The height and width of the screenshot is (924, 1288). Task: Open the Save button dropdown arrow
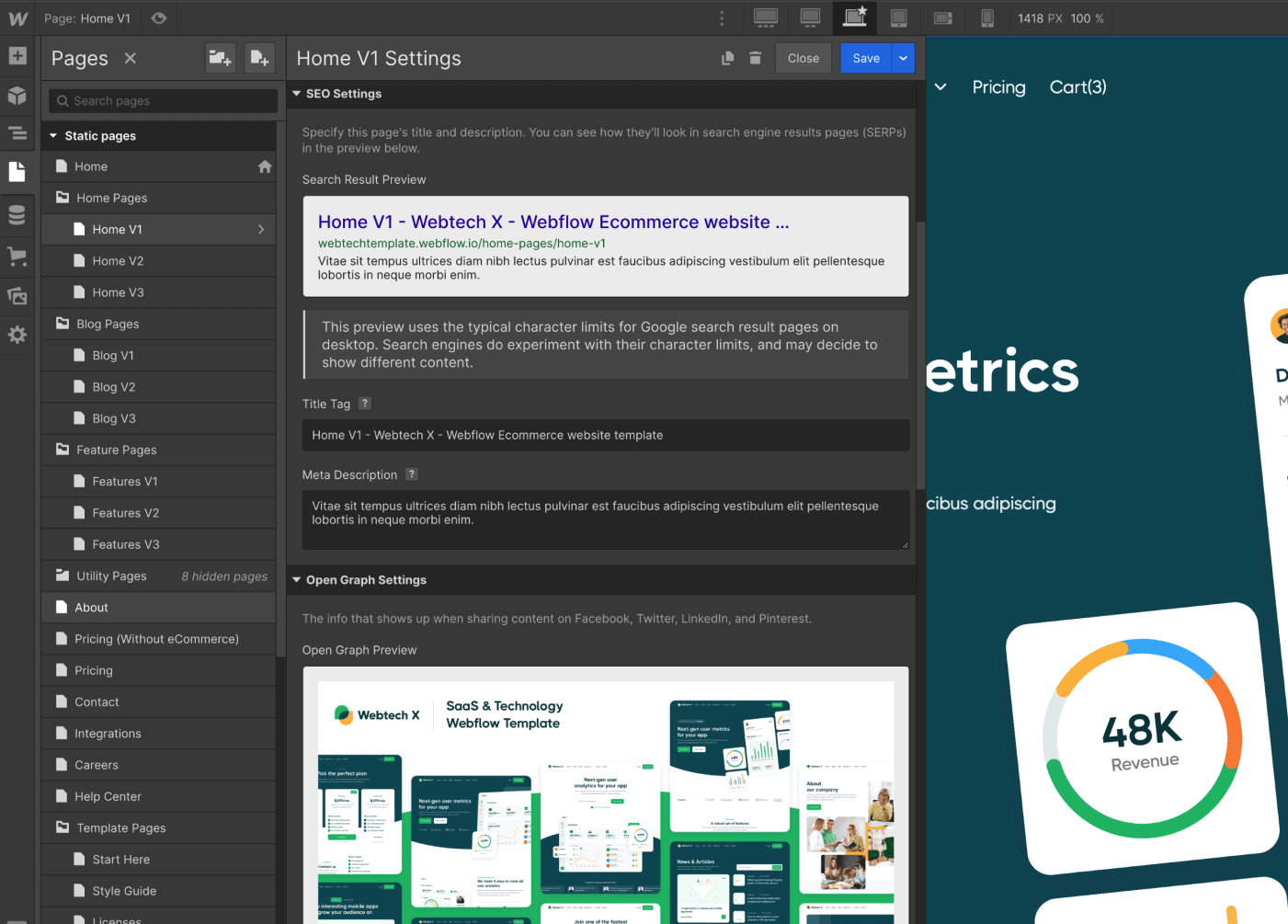[x=903, y=57]
